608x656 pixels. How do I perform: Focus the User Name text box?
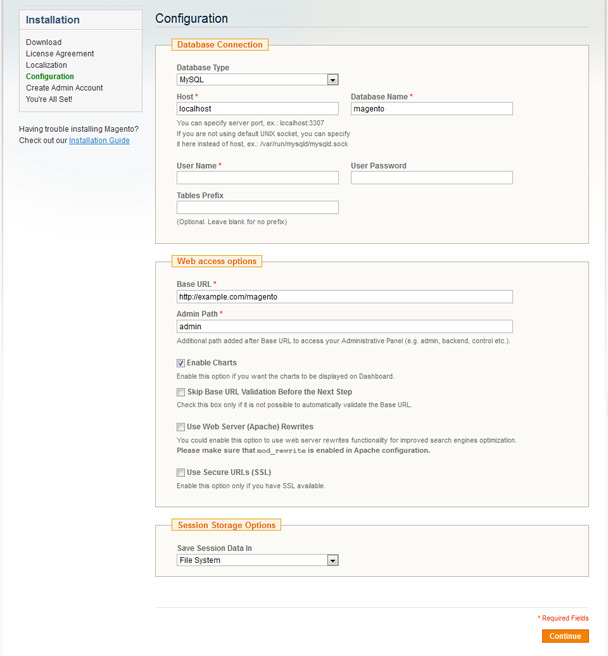coord(257,178)
